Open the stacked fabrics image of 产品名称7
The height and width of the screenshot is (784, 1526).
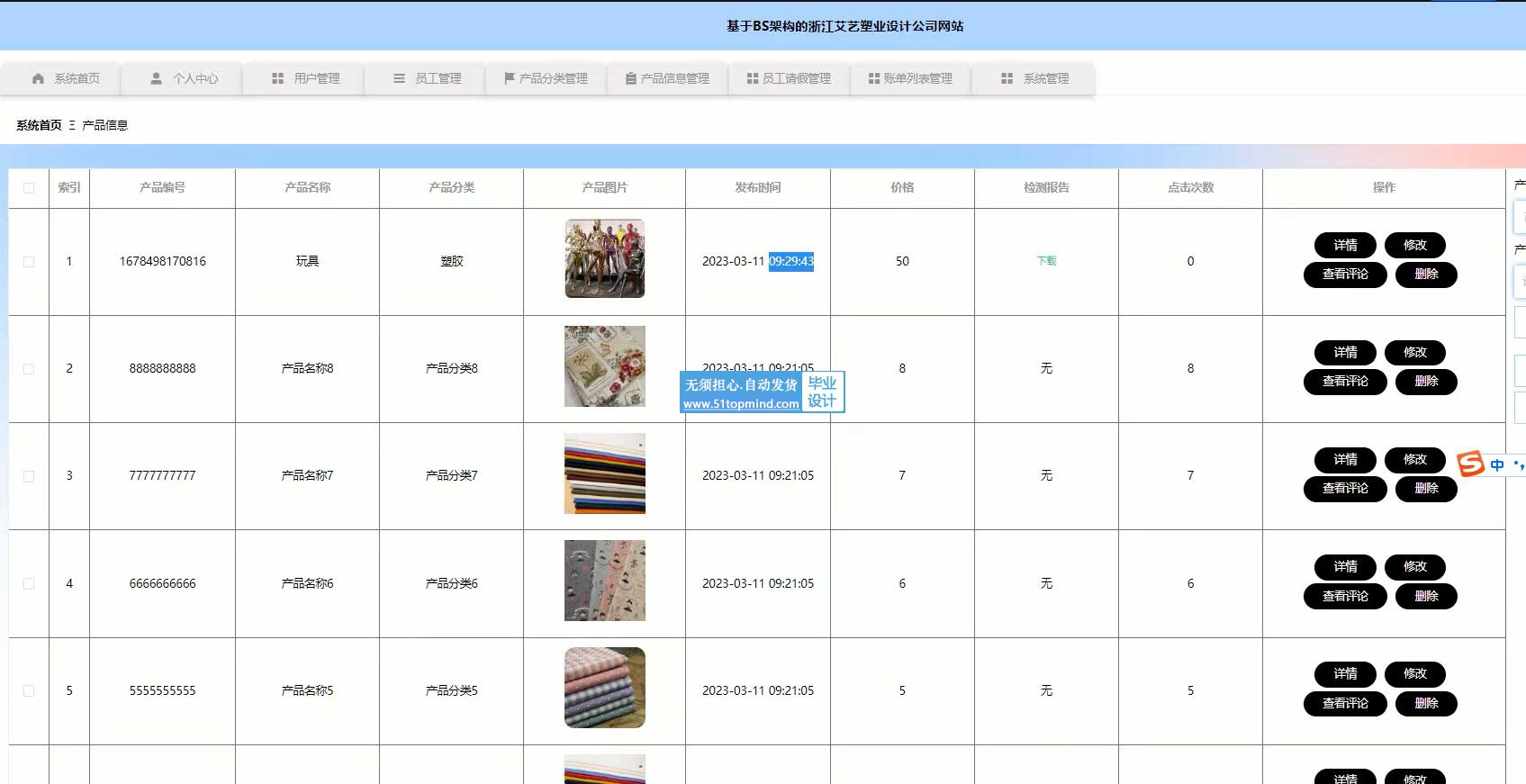[x=605, y=473]
